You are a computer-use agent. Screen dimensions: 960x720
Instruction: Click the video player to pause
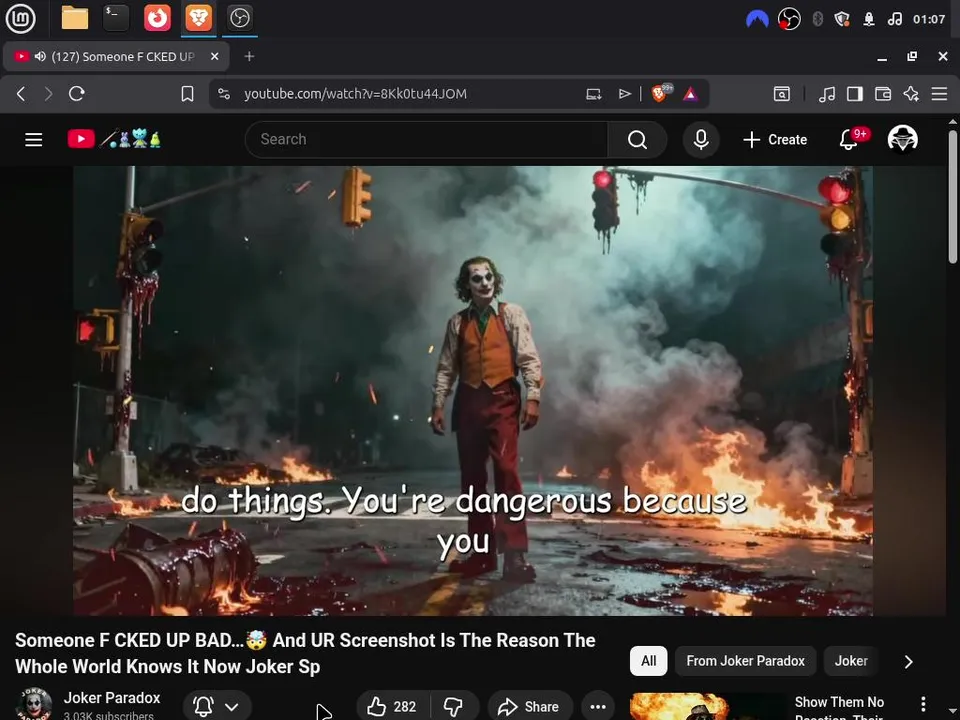473,391
